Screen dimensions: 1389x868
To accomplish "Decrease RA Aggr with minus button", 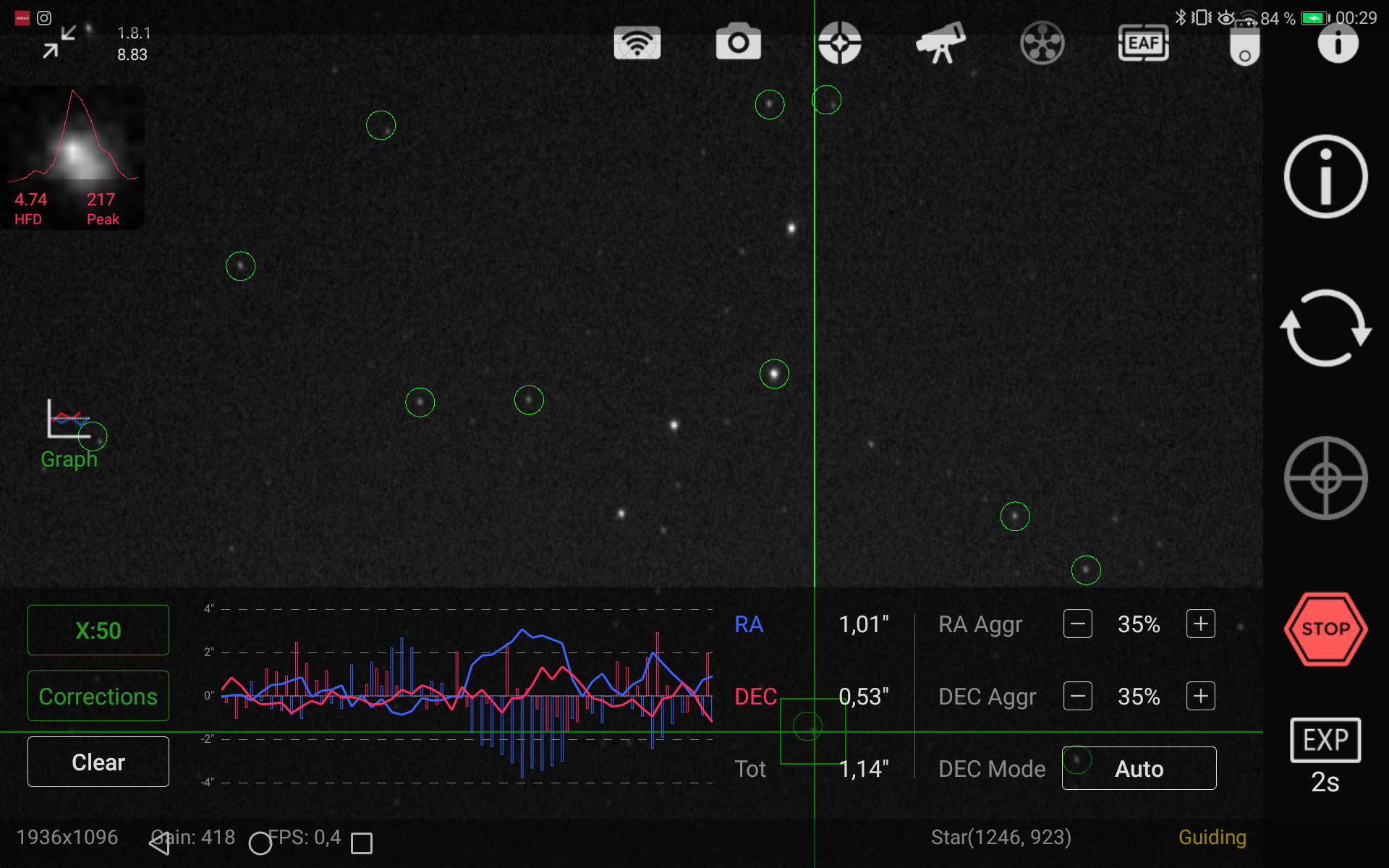I will (1078, 624).
